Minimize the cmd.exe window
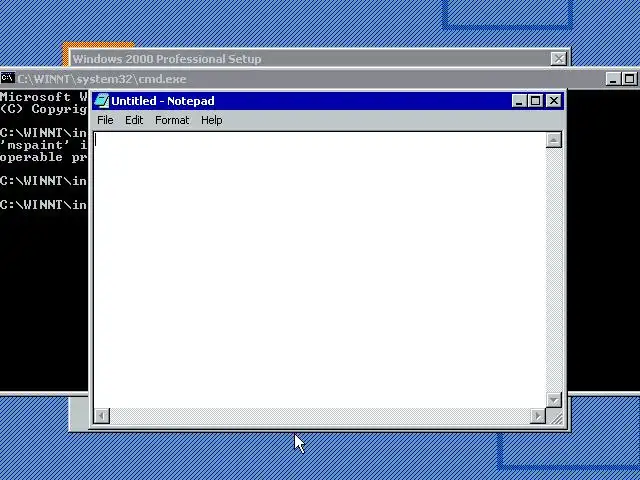This screenshot has width=640, height=480. 613,79
